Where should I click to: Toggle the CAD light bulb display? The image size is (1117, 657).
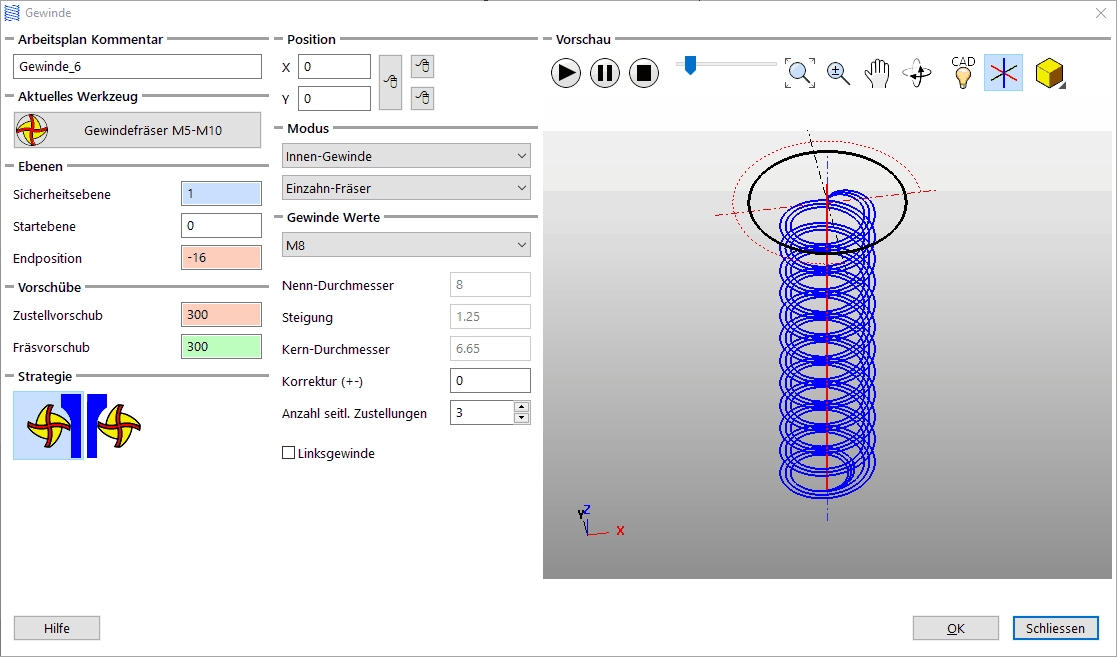click(x=963, y=72)
